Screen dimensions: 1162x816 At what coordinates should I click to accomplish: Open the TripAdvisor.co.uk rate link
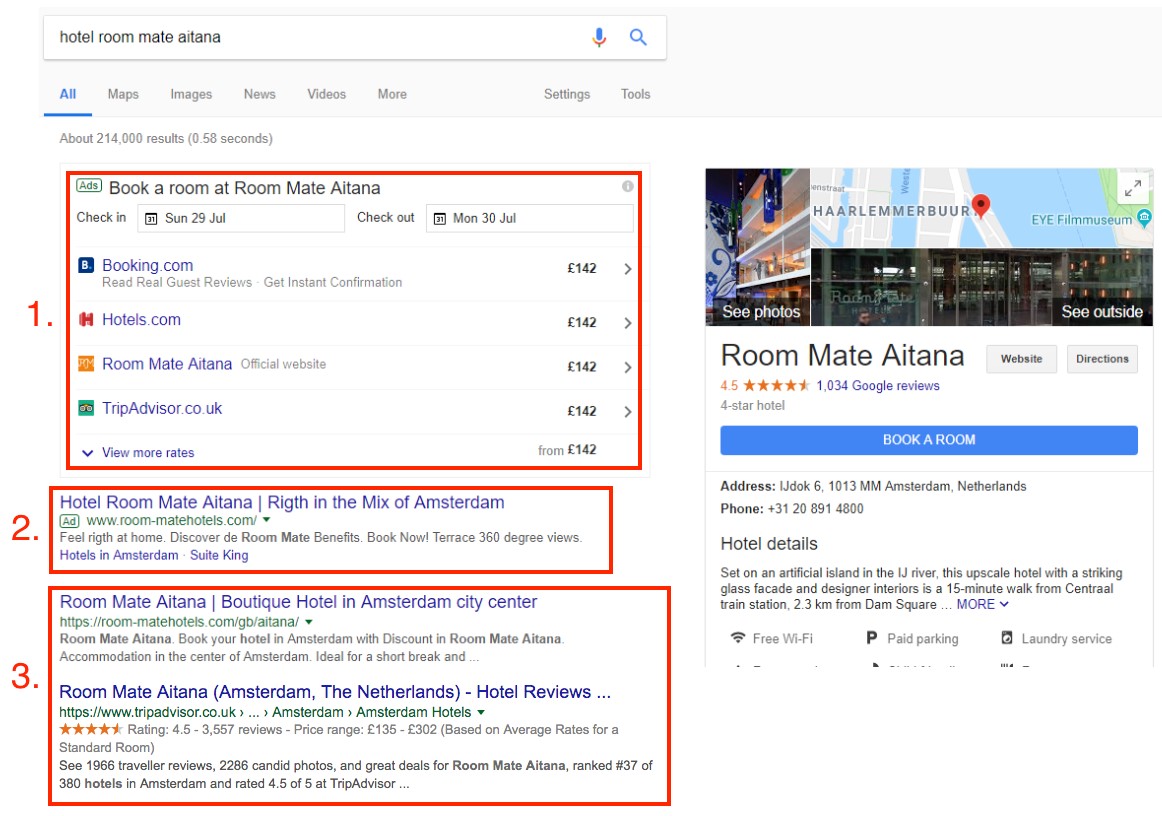tap(162, 408)
